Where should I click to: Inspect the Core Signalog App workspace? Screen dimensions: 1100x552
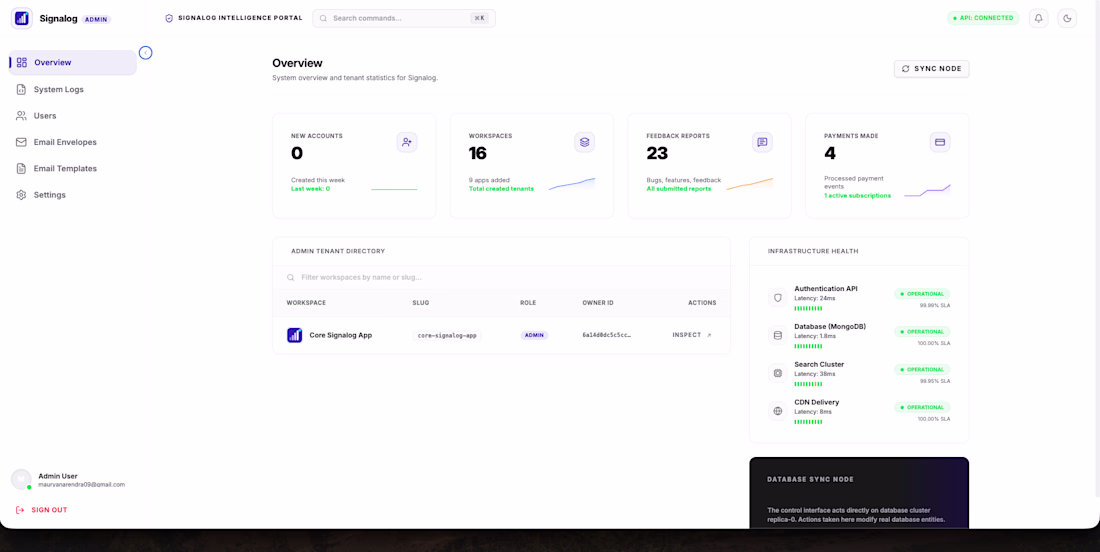692,335
